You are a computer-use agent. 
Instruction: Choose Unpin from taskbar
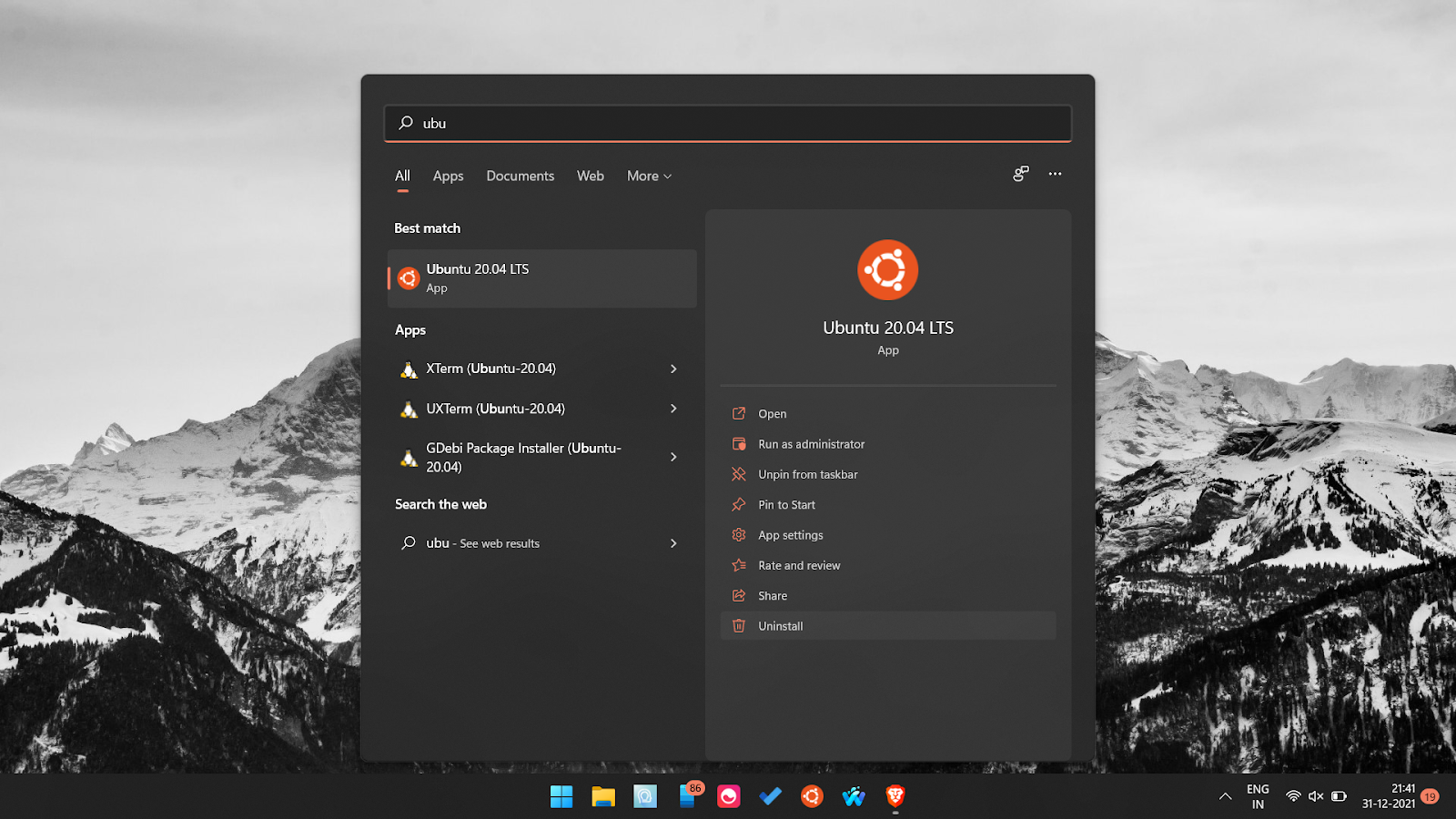click(888, 474)
